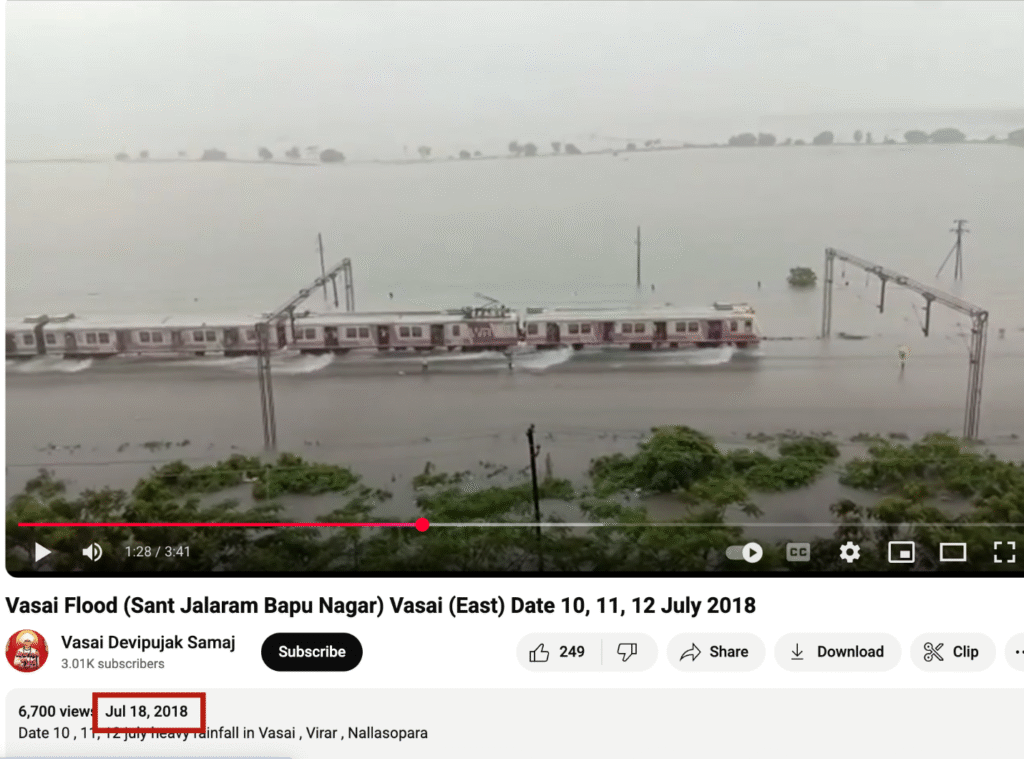The height and width of the screenshot is (759, 1024).
Task: Click the Vasai Devipujak Samaj channel name
Action: 148,643
